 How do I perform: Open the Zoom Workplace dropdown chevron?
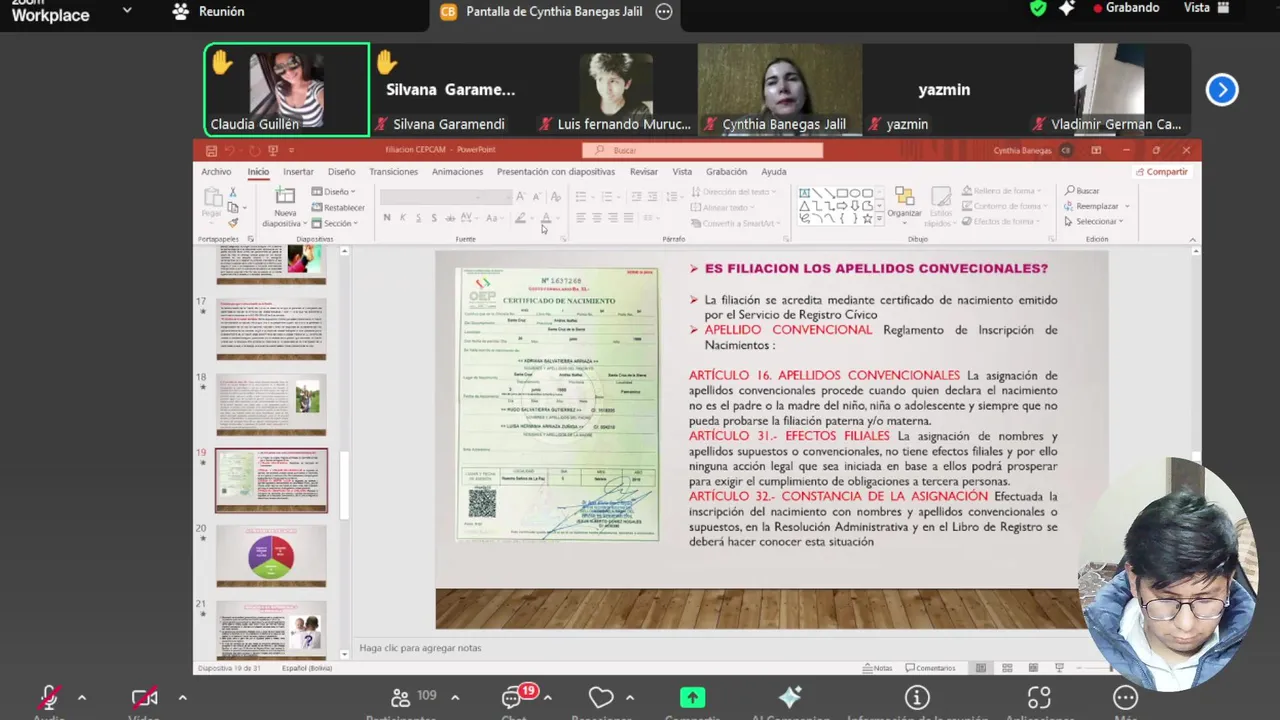click(x=126, y=10)
